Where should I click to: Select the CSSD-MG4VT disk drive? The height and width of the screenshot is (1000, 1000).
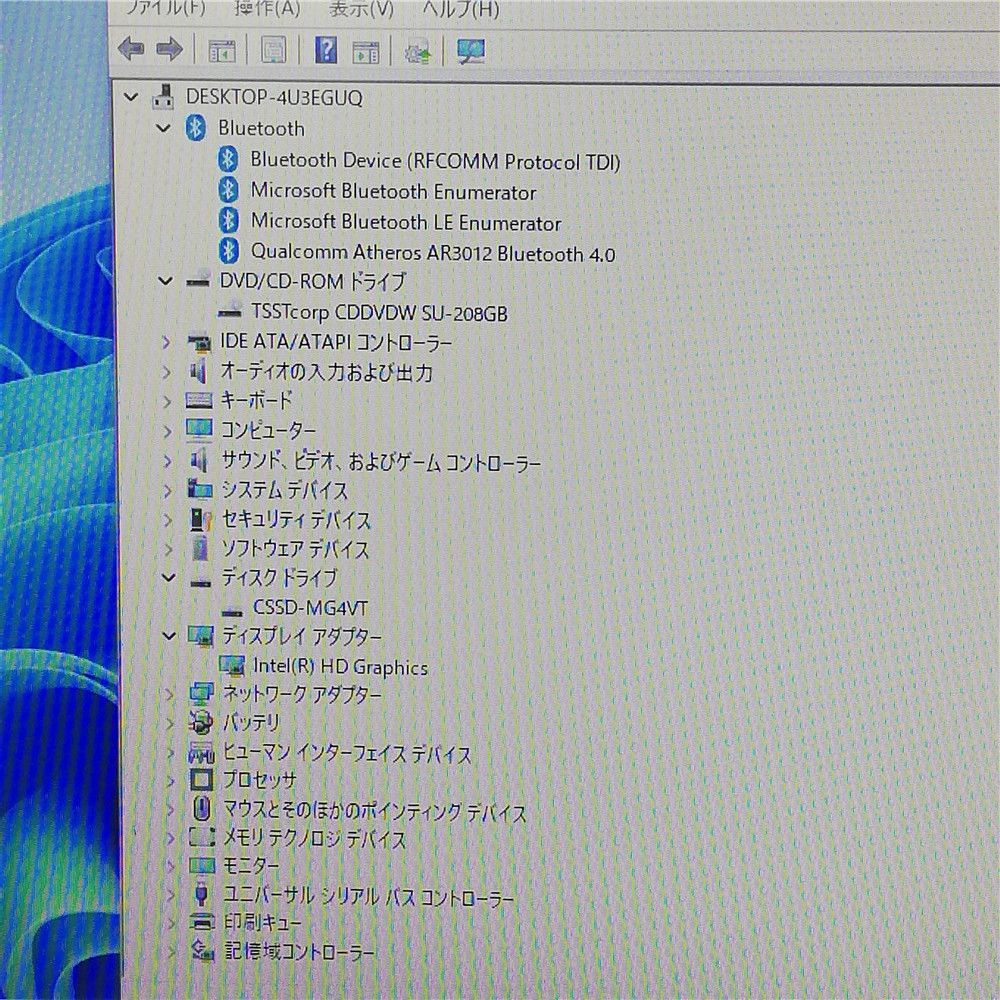(x=311, y=608)
